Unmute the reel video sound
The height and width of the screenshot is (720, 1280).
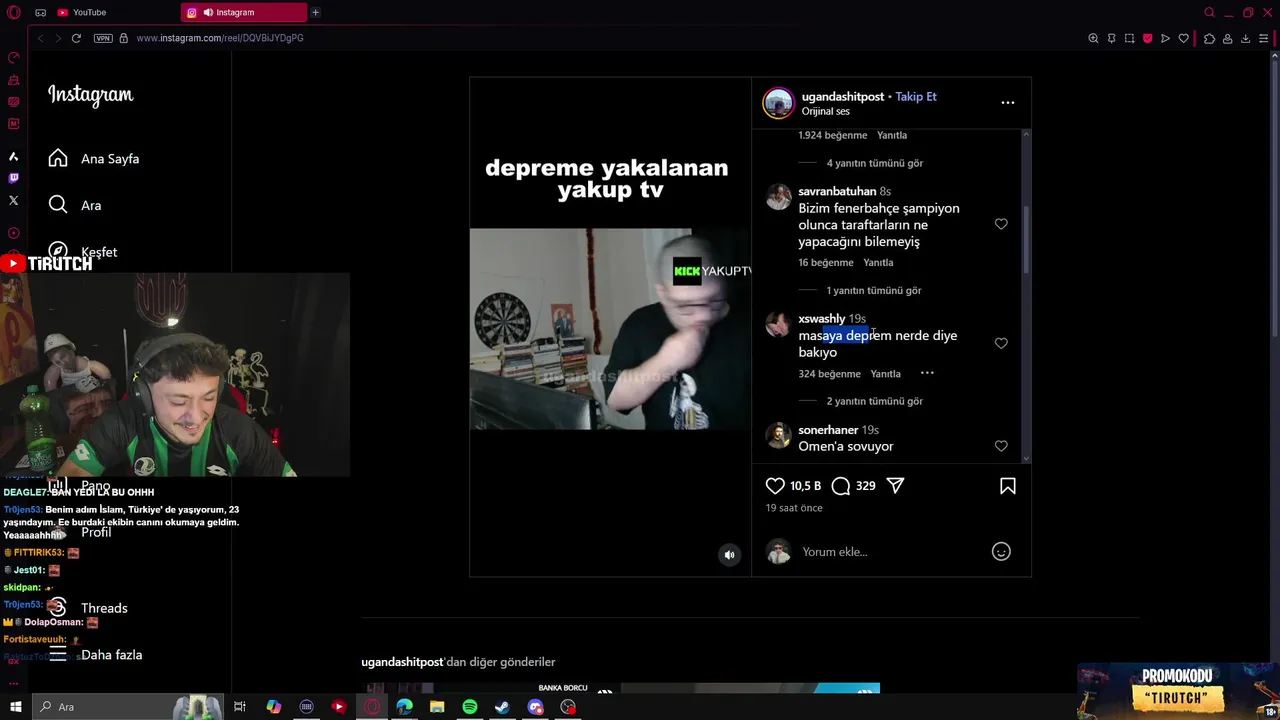coord(730,555)
